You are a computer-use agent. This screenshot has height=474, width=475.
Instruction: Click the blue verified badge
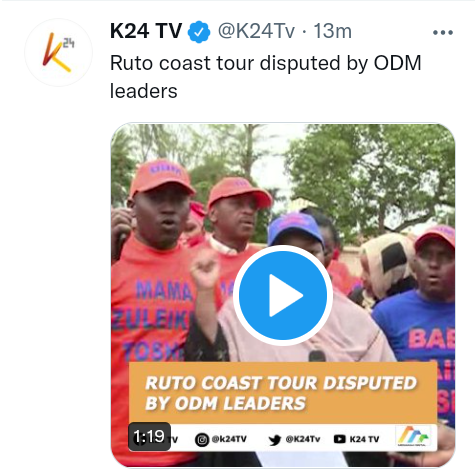199,32
